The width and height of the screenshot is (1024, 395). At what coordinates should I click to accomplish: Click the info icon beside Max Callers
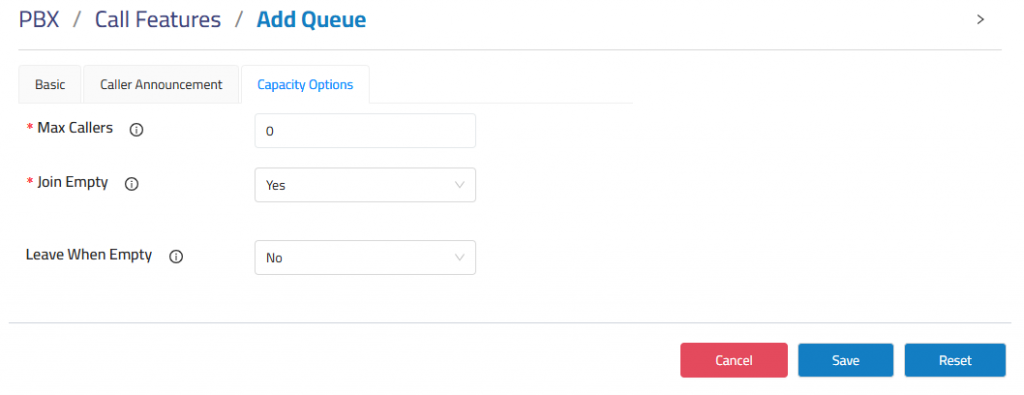pos(136,130)
